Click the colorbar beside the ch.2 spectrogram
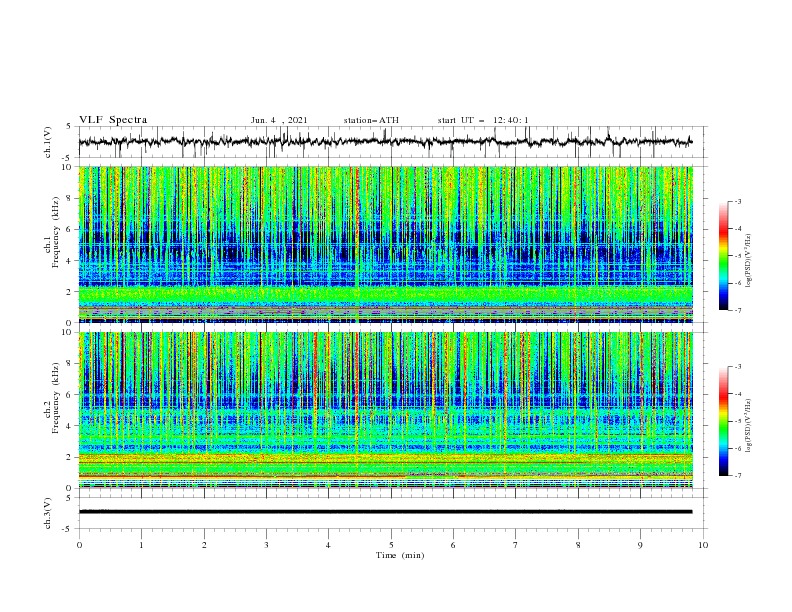Screen dimensions: 792x612 coord(724,421)
